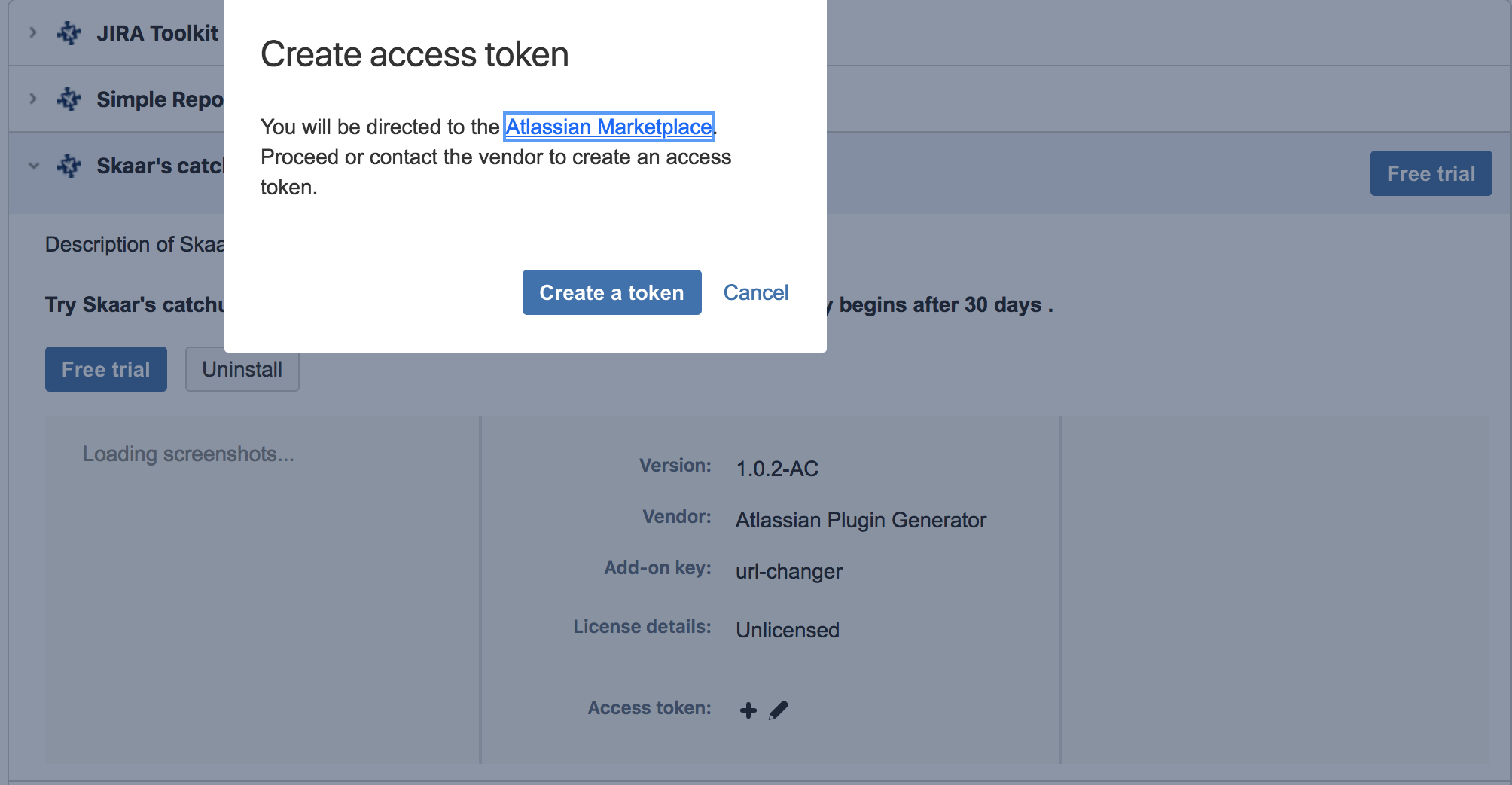Image resolution: width=1512 pixels, height=785 pixels.
Task: Click Free trial button next to Uninstall
Action: (105, 369)
